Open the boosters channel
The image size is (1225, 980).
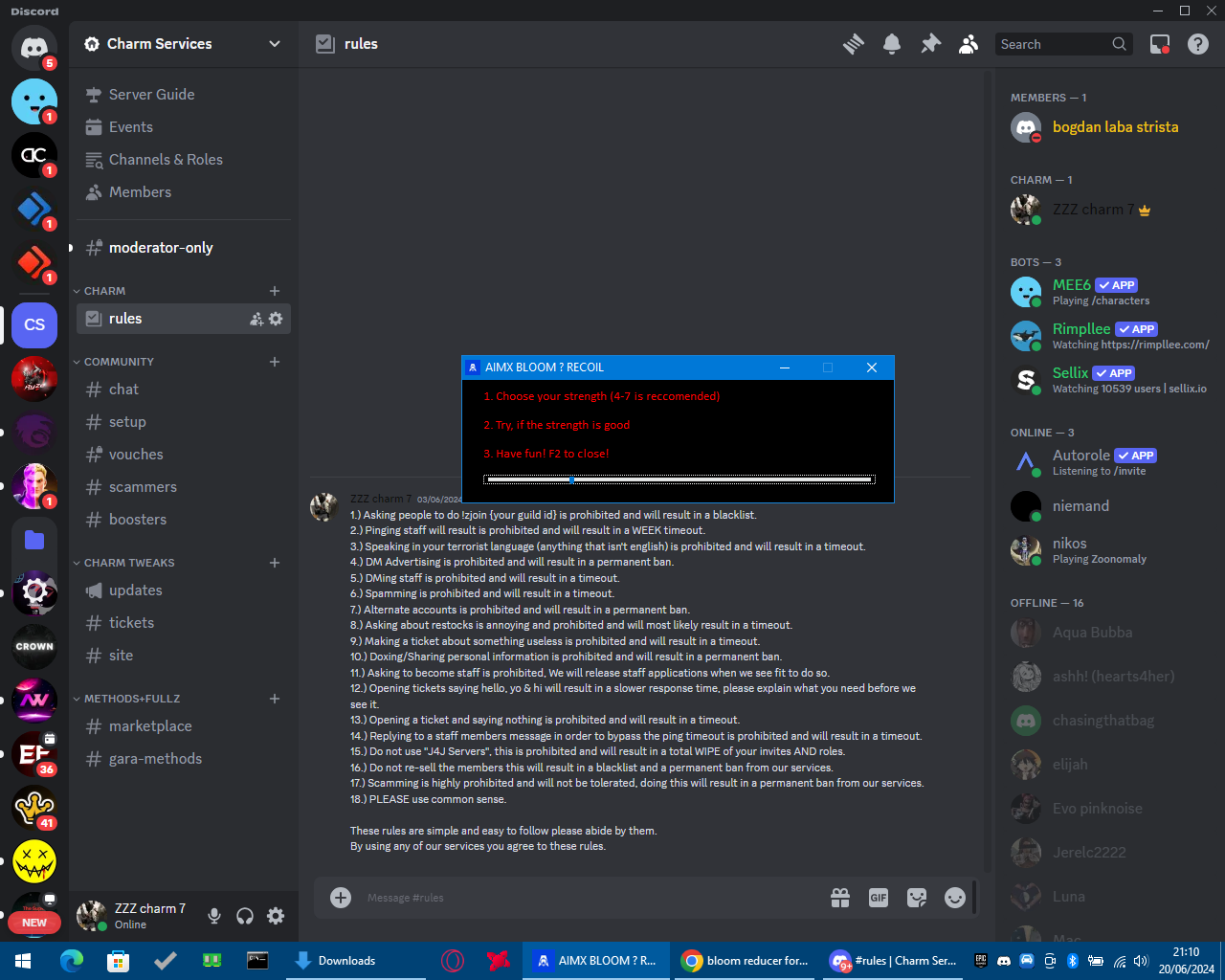[184, 520]
